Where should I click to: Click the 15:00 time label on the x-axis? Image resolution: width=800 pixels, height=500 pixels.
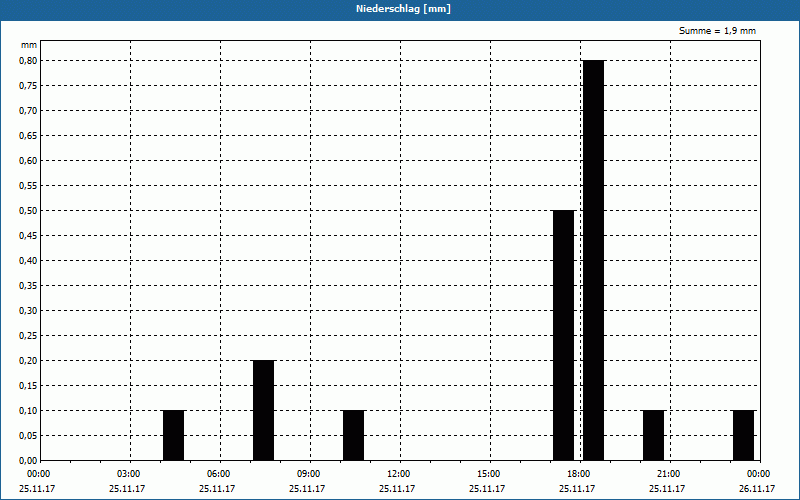pos(489,474)
